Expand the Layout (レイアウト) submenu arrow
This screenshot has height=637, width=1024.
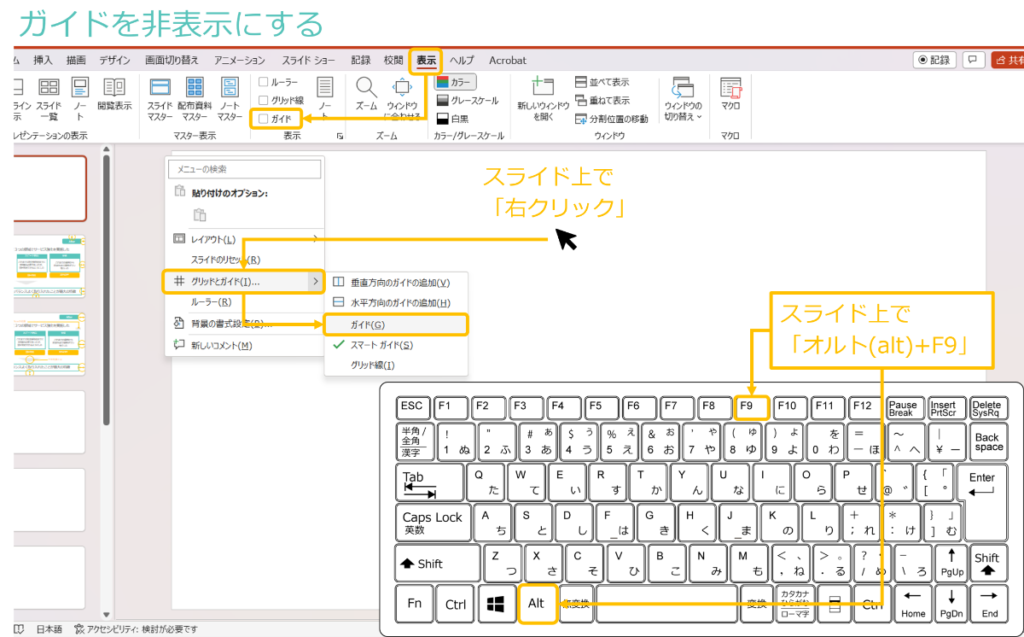point(316,239)
